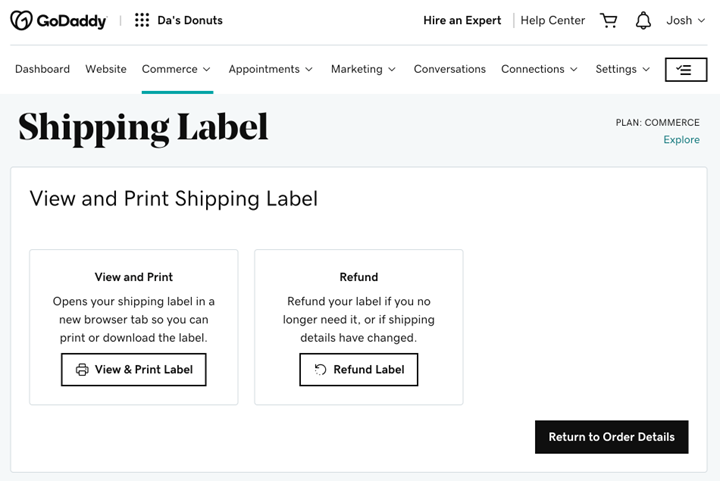The width and height of the screenshot is (720, 481).
Task: Go to the Dashboard tab
Action: click(42, 69)
